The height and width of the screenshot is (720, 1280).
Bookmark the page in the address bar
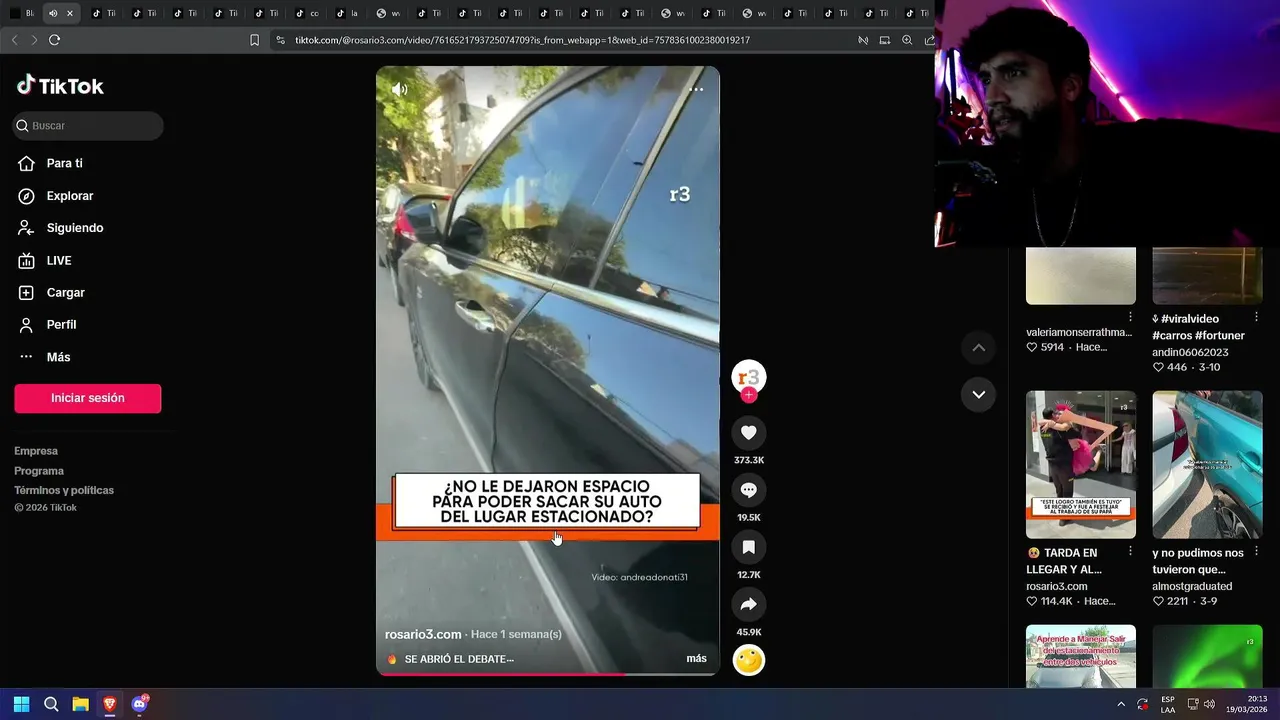coord(254,40)
